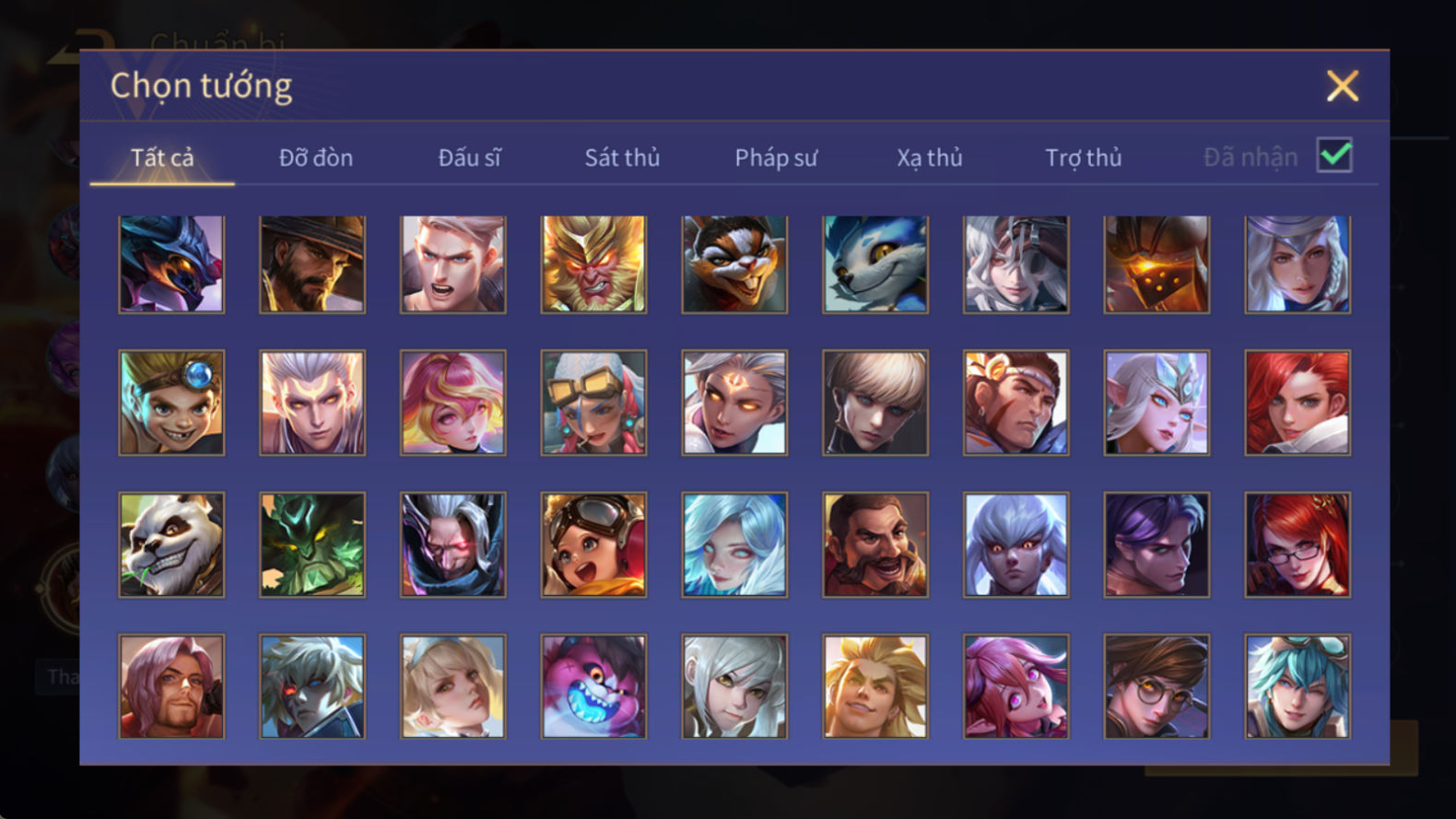Switch to the Pháp sư tab
1456x819 pixels.
(776, 158)
